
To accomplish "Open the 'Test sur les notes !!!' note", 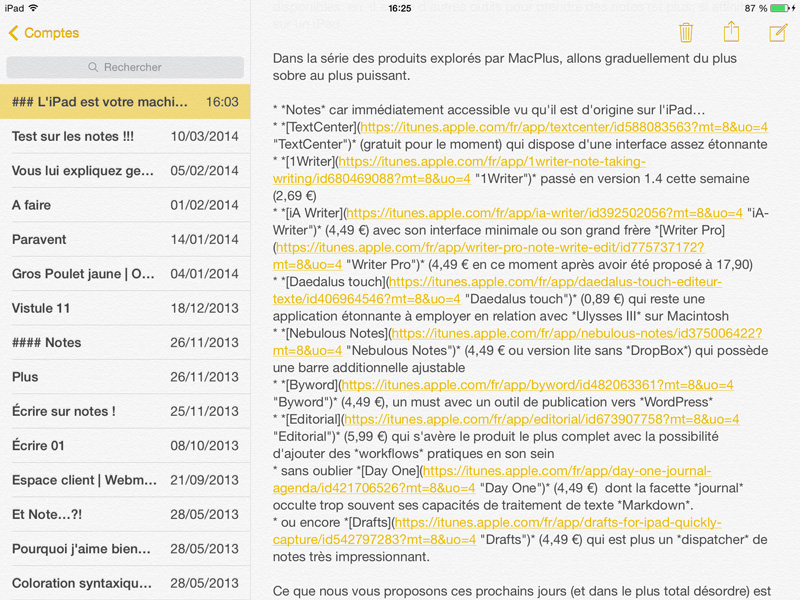I will coord(125,136).
